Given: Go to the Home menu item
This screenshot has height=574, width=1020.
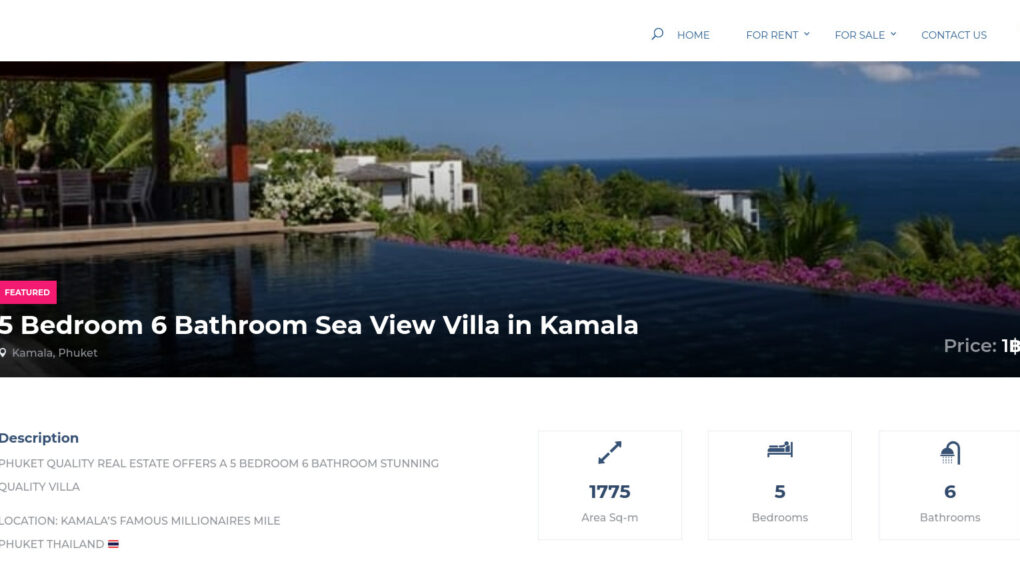Looking at the screenshot, I should coord(693,35).
